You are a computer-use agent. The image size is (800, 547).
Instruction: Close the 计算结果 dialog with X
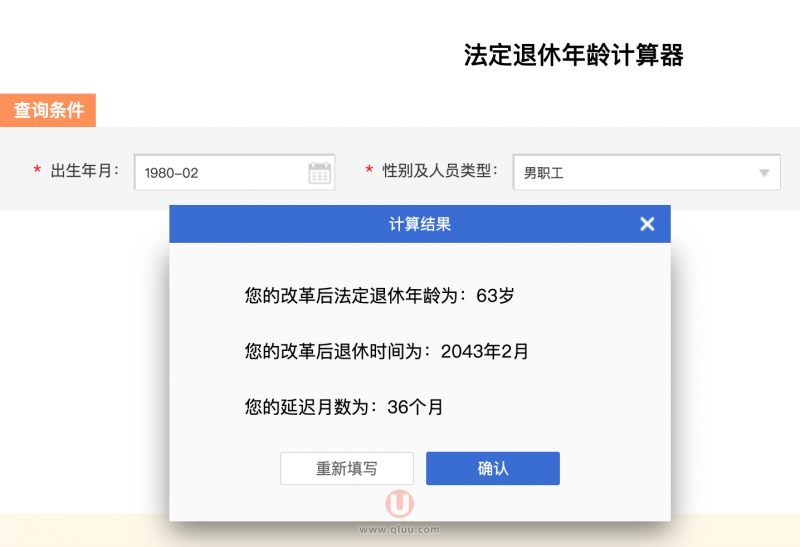tap(647, 224)
